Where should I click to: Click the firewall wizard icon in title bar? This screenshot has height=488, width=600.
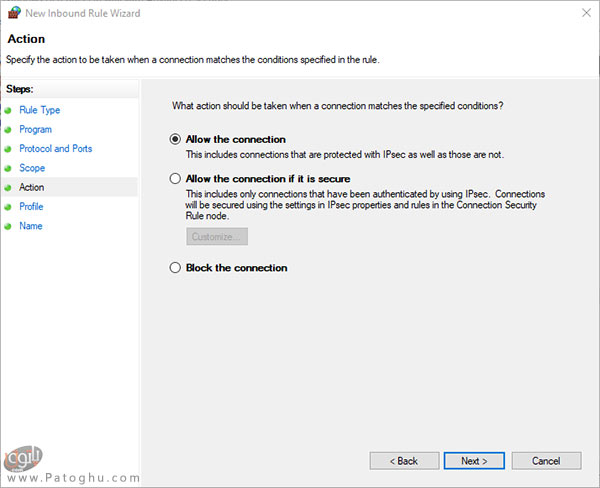(13, 12)
